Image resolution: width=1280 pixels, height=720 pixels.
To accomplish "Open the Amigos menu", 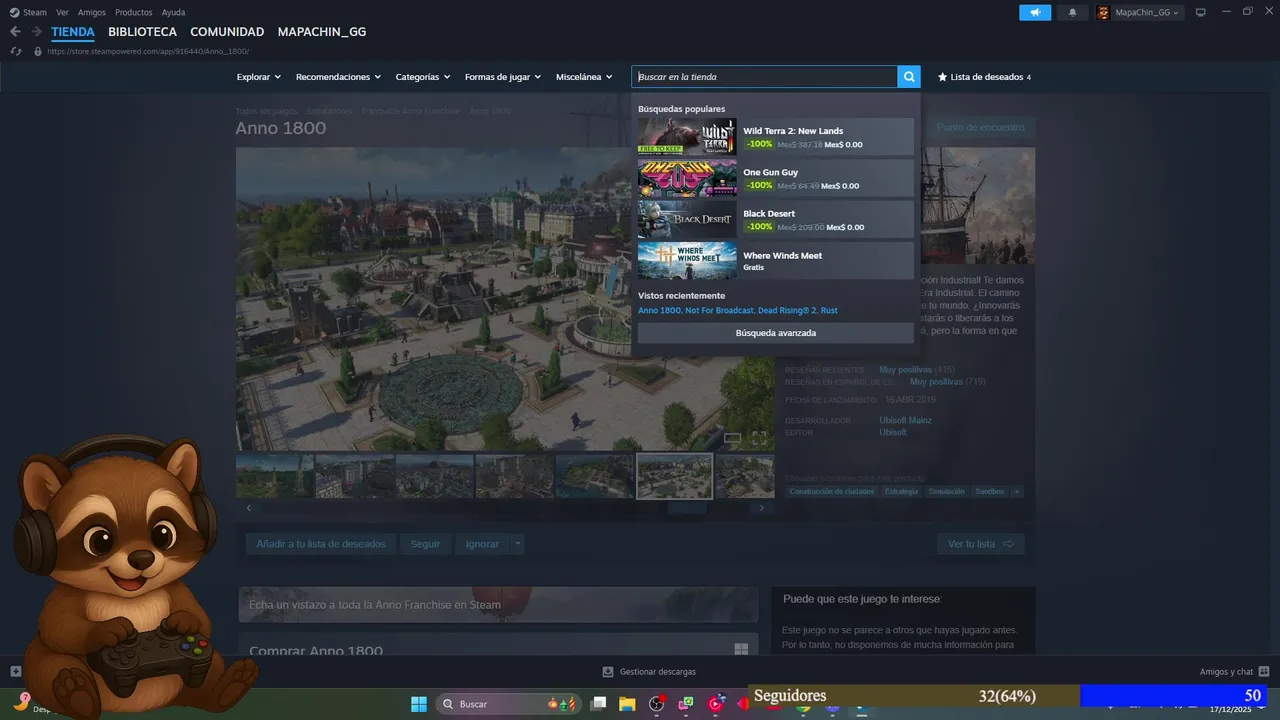I will point(91,12).
